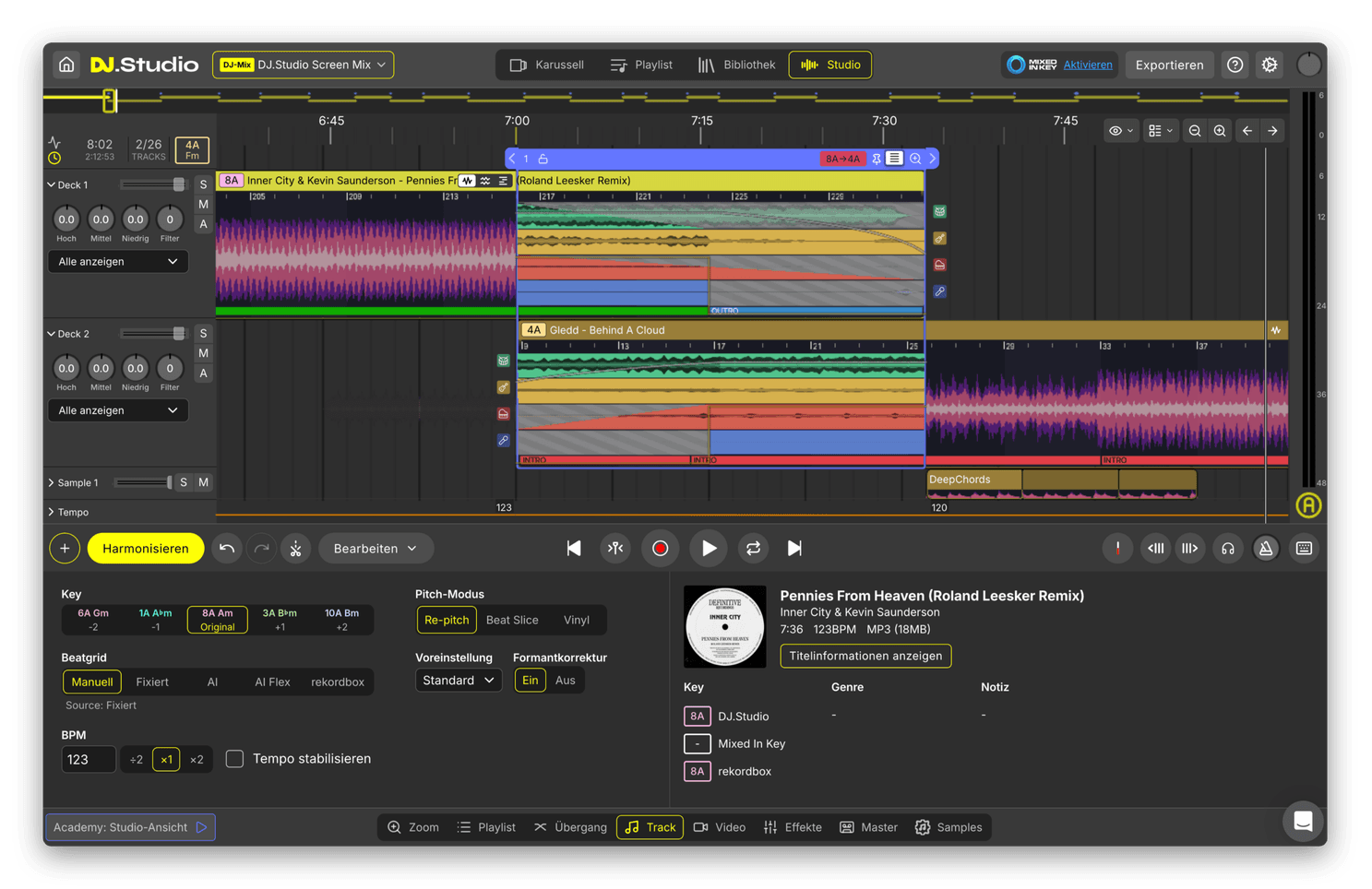1372x889 pixels.
Task: Toggle the loop playback button
Action: (x=753, y=549)
